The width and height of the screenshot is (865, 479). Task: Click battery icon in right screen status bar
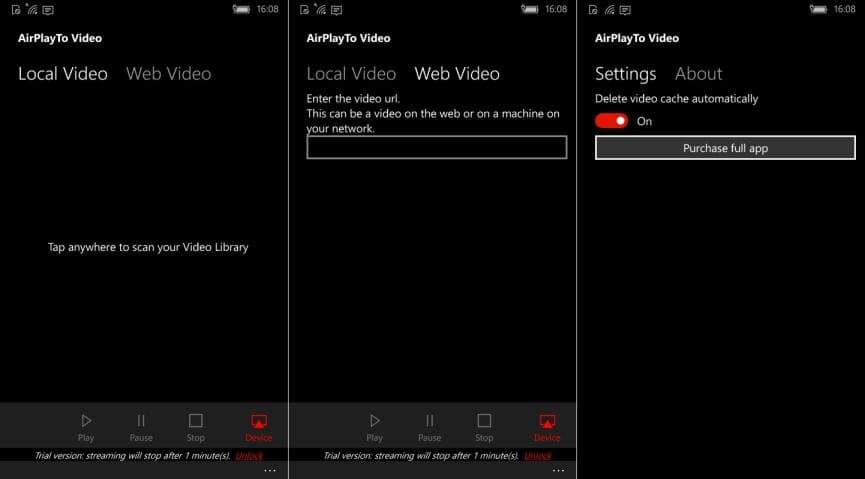tap(818, 9)
